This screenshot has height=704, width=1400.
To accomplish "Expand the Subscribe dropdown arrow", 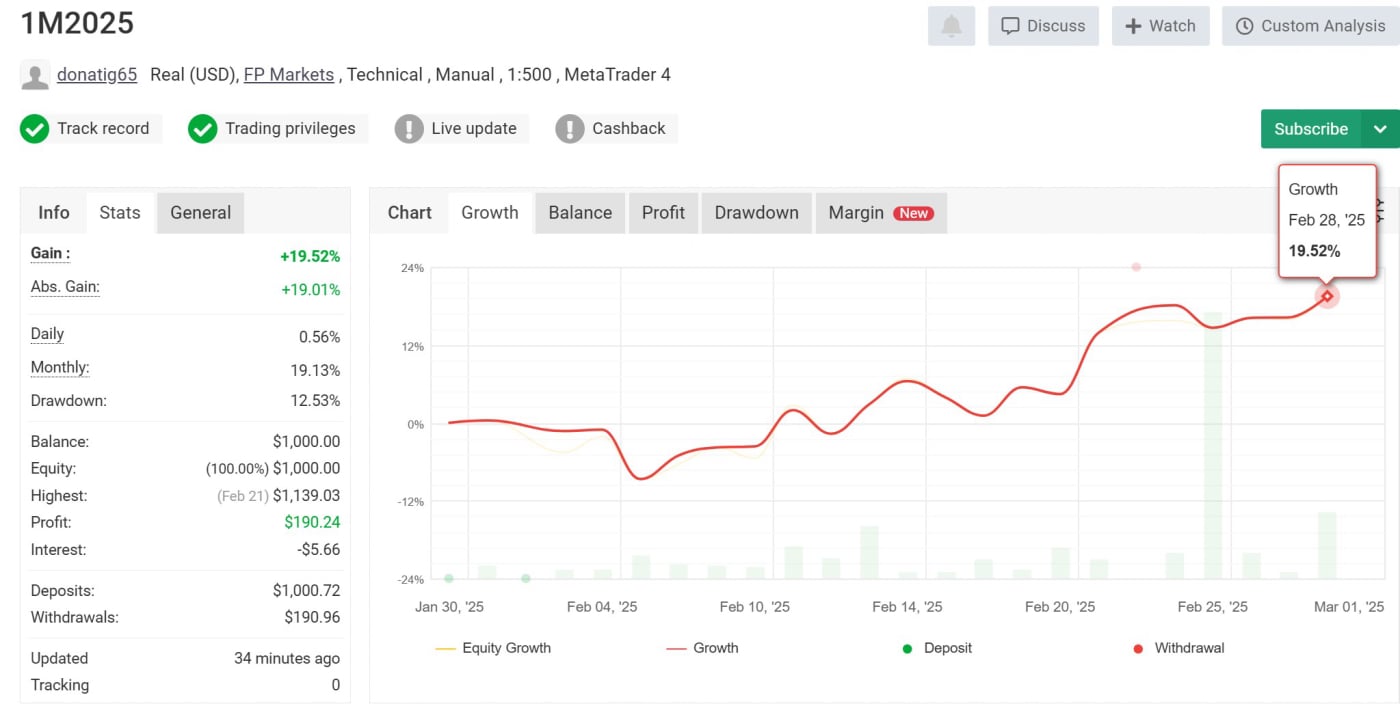I will coord(1380,129).
